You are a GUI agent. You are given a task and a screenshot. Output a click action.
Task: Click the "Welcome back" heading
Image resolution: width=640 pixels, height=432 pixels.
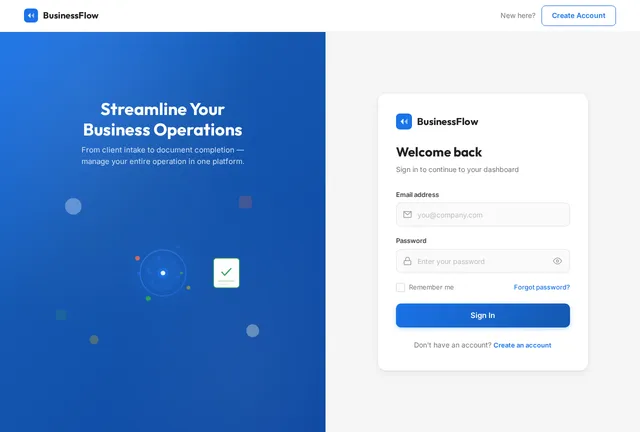coord(439,152)
